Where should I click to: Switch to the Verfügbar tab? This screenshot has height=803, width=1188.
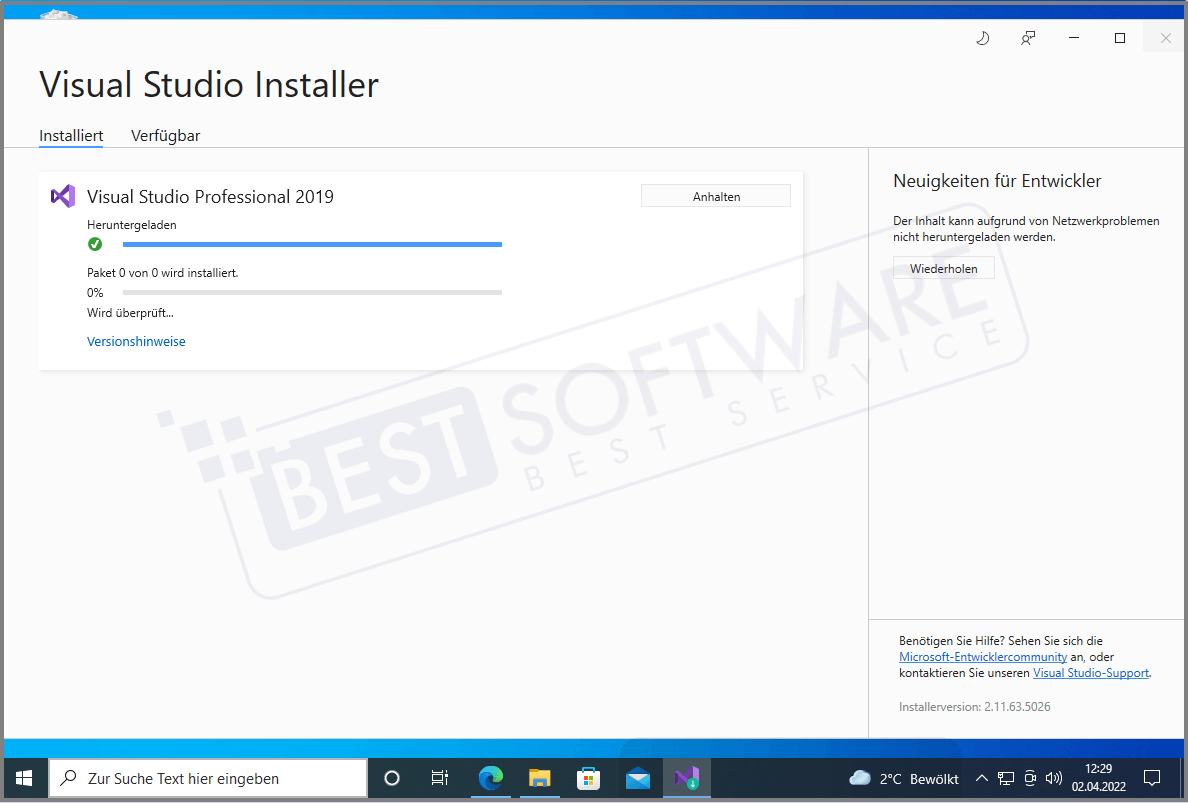pyautogui.click(x=165, y=135)
